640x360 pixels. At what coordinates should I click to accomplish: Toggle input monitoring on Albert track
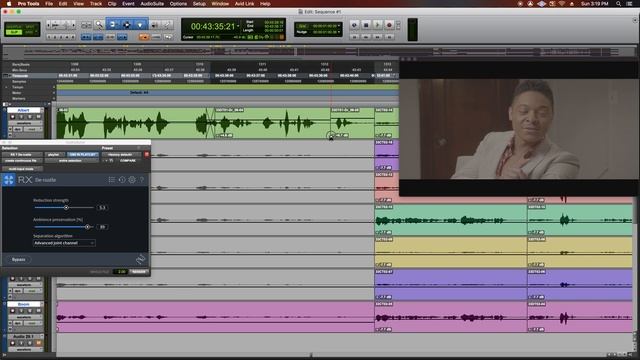(21, 117)
